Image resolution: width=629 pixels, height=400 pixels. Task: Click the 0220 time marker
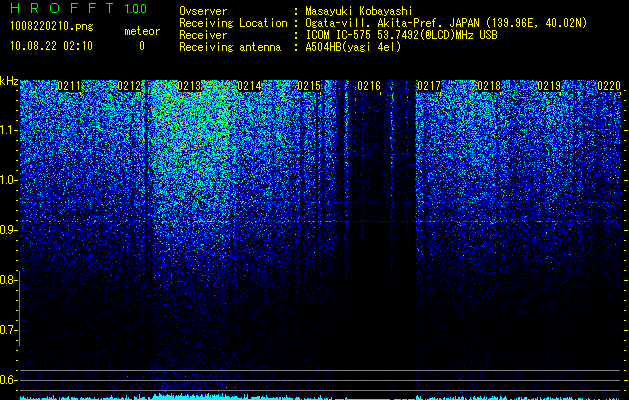pyautogui.click(x=609, y=86)
